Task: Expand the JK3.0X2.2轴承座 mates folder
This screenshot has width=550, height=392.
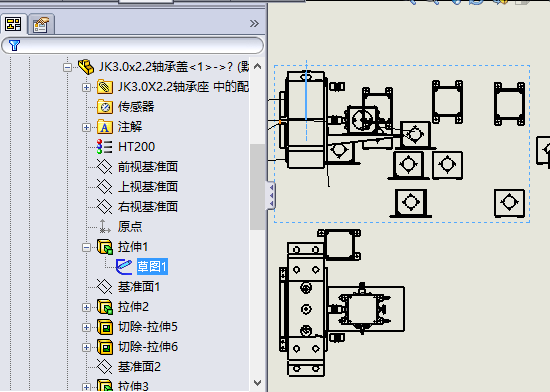Action: [x=86, y=87]
